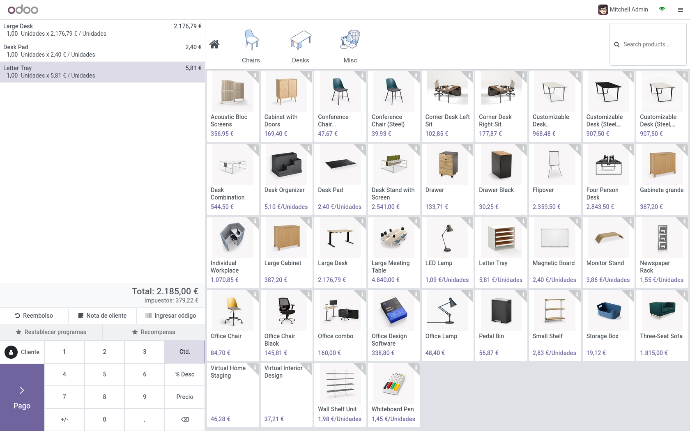Add Pedal Bin product
This screenshot has height=431, width=690.
pos(501,325)
